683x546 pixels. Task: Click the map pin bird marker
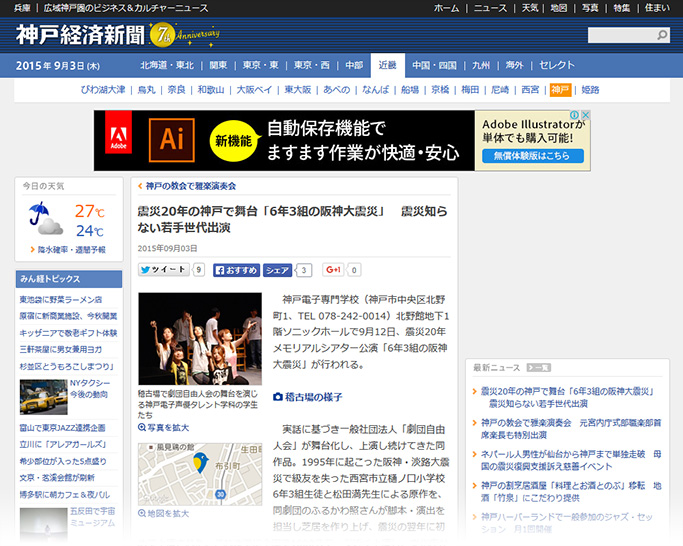point(200,462)
